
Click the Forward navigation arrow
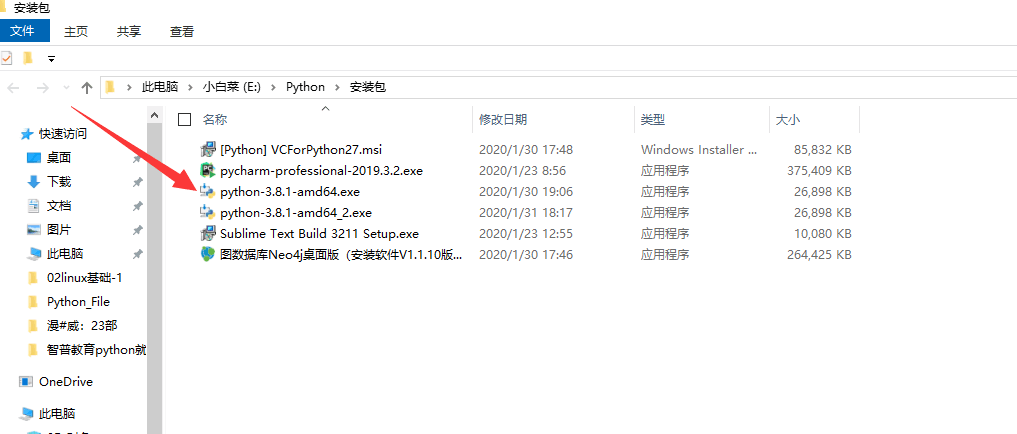[x=43, y=88]
